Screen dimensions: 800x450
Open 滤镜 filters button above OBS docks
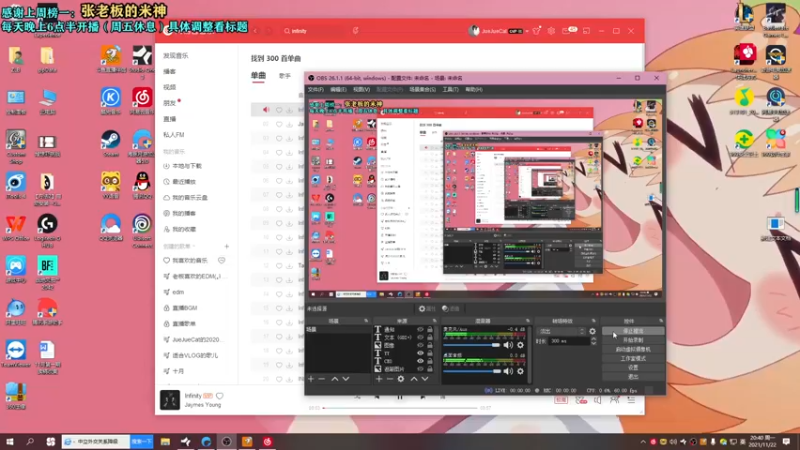451,309
